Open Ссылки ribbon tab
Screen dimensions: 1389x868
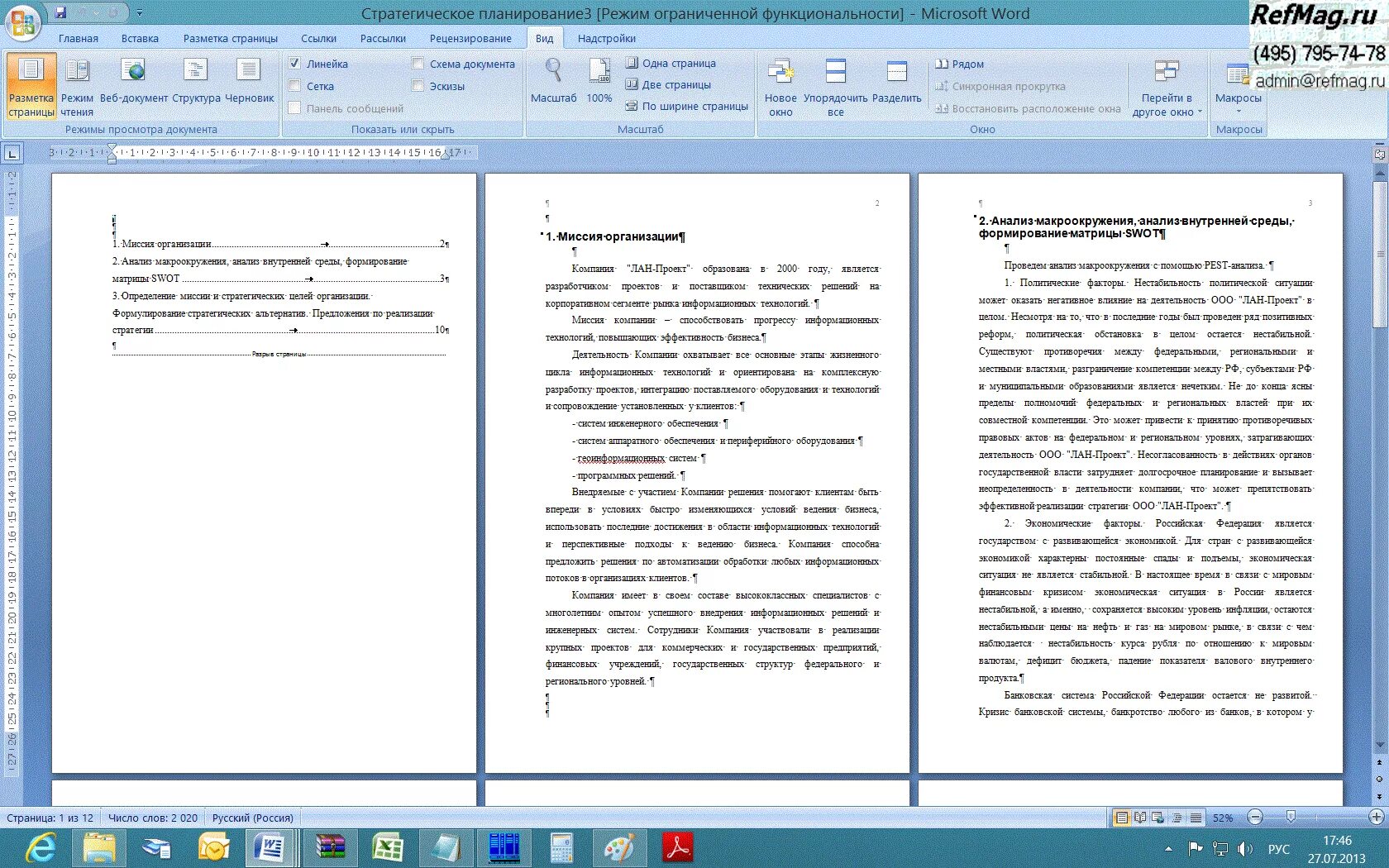[x=318, y=38]
